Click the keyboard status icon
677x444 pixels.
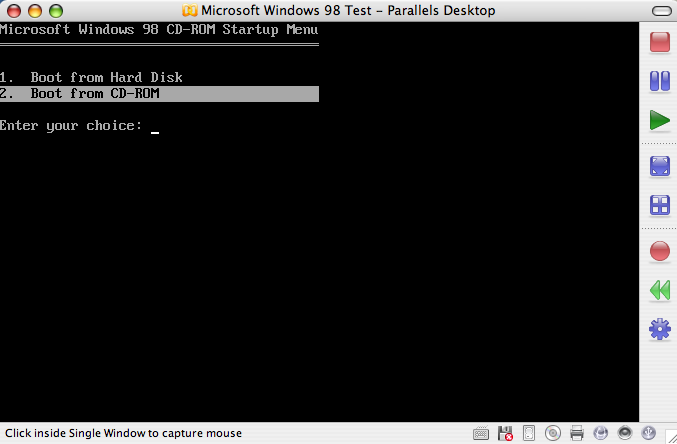(x=481, y=433)
